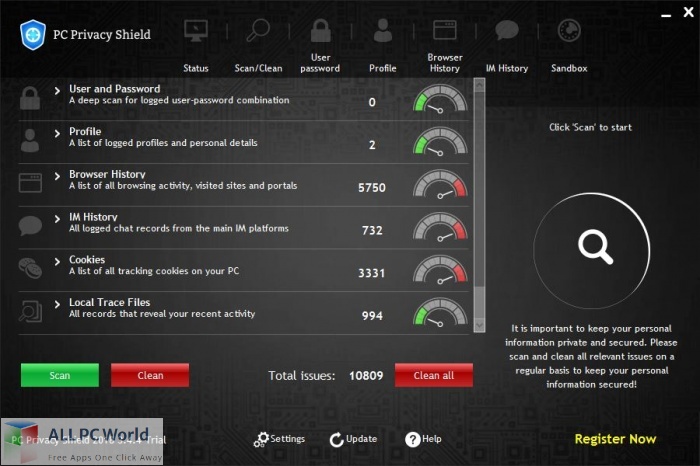Click the list scrollbar down arrow
The image size is (700, 466).
[x=479, y=325]
